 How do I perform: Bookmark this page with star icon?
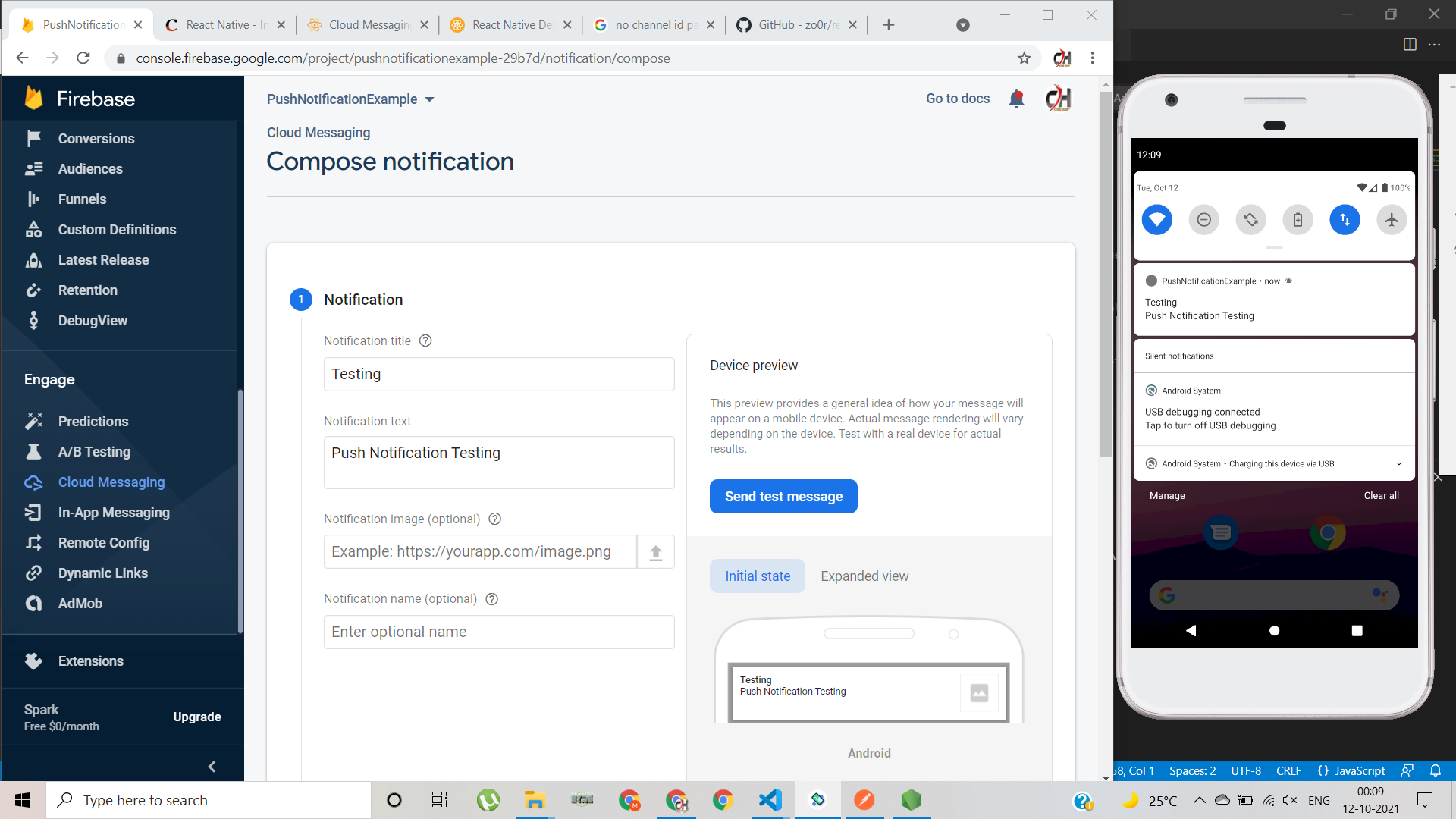[x=1025, y=58]
